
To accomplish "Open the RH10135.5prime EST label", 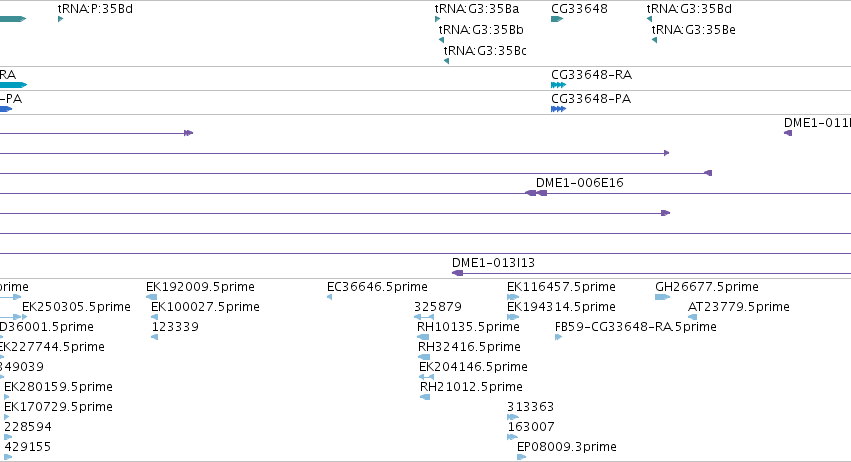I will tap(468, 326).
